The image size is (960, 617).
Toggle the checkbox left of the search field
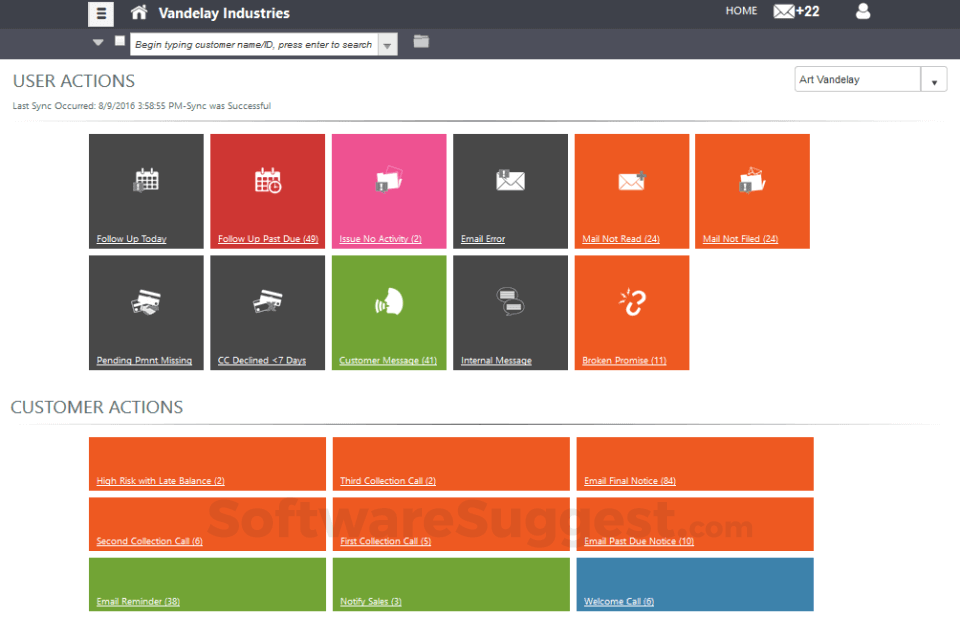tap(119, 42)
